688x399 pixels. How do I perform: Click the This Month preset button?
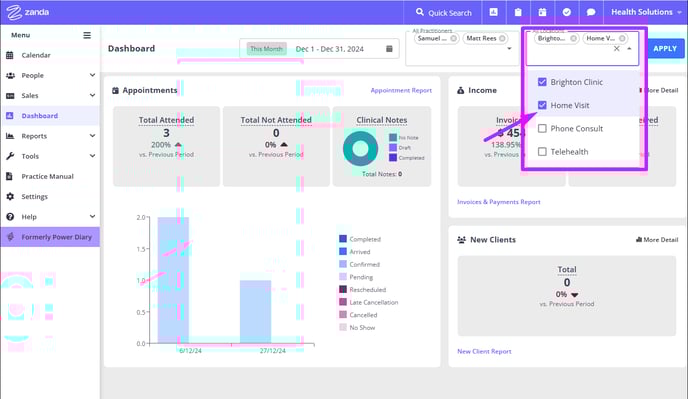266,49
